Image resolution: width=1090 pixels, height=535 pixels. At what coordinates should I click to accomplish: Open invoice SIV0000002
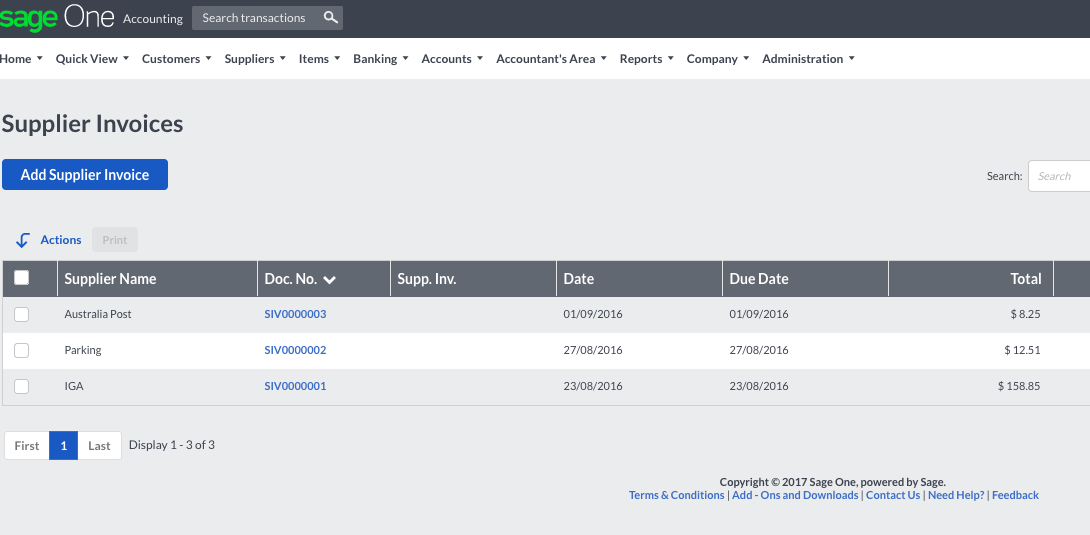pos(295,350)
